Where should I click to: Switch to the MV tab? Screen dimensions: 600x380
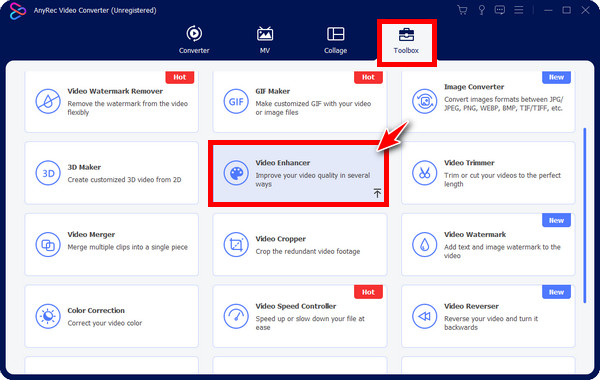[x=265, y=40]
